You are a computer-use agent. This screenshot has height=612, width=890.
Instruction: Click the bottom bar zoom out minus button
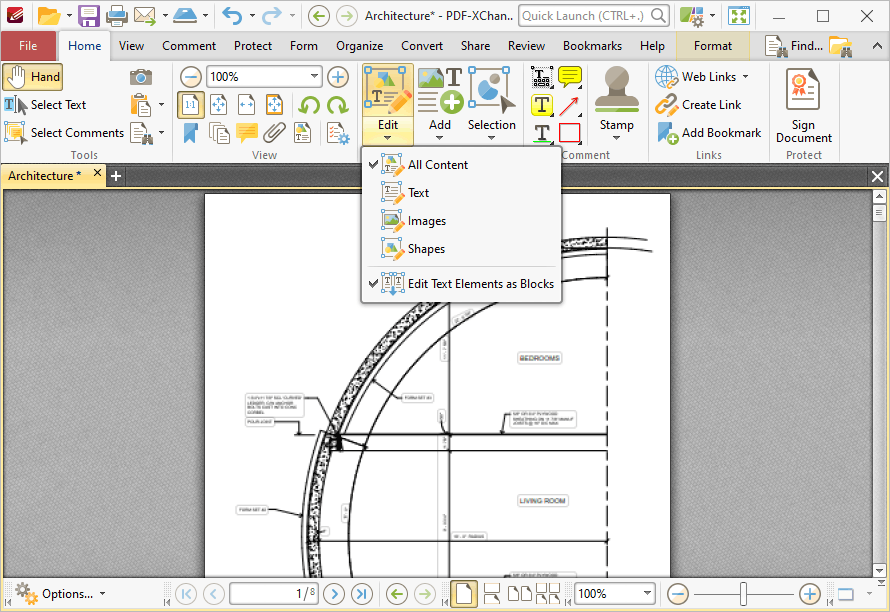(678, 594)
